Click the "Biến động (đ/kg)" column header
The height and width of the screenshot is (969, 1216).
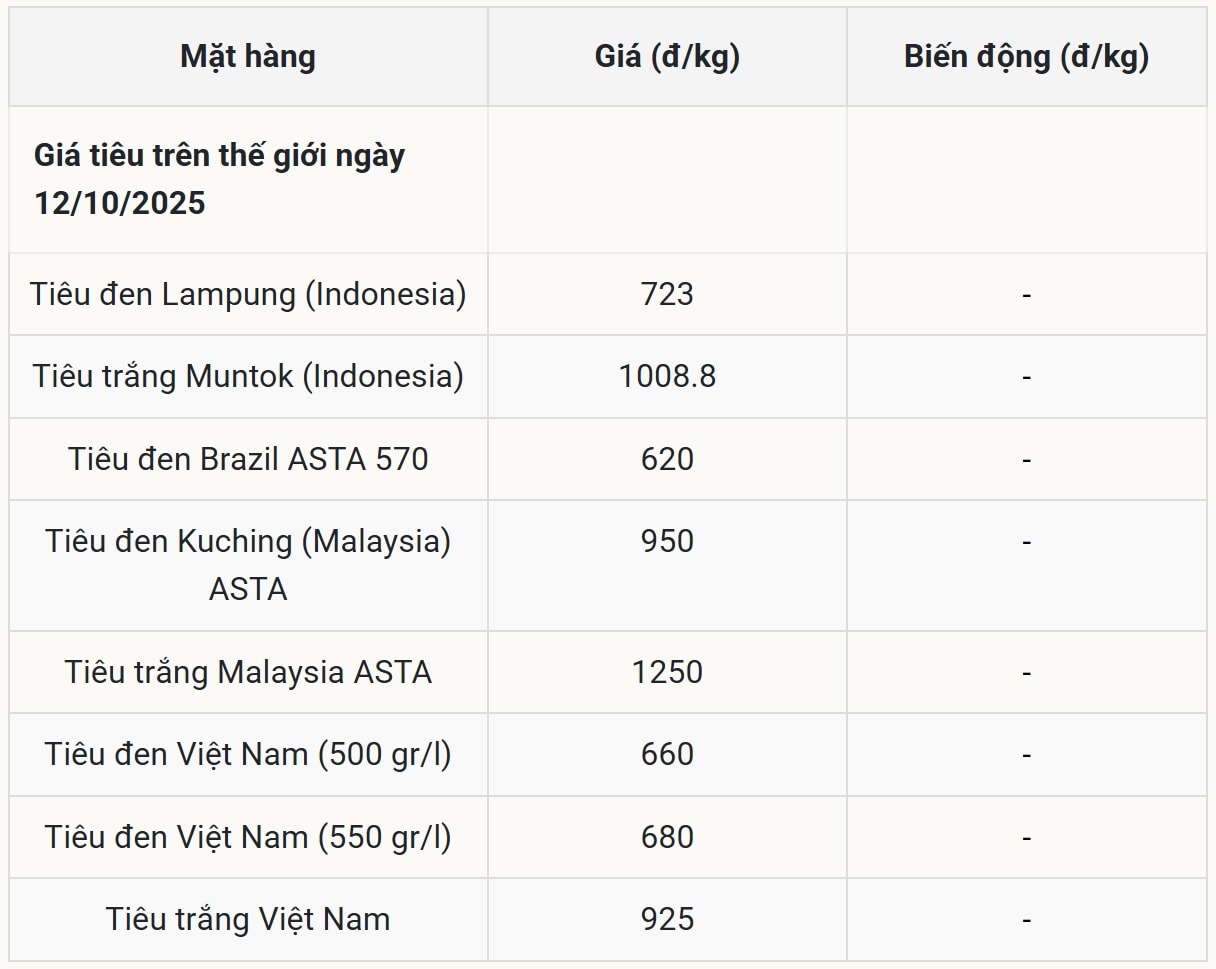coord(1026,57)
